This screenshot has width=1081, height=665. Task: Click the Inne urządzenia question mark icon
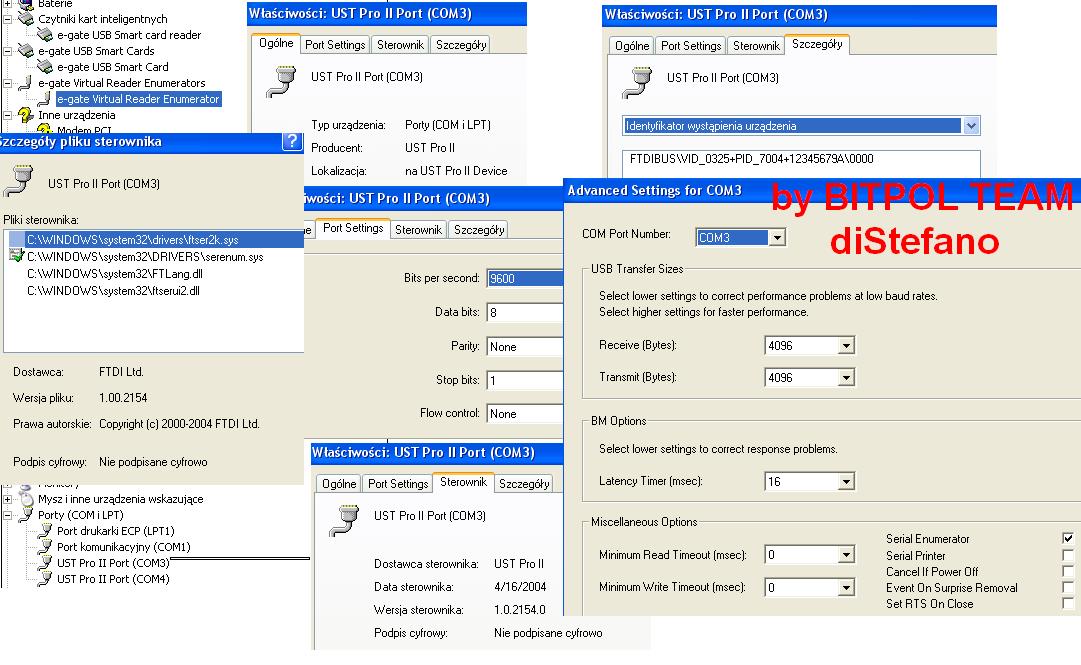pos(26,114)
